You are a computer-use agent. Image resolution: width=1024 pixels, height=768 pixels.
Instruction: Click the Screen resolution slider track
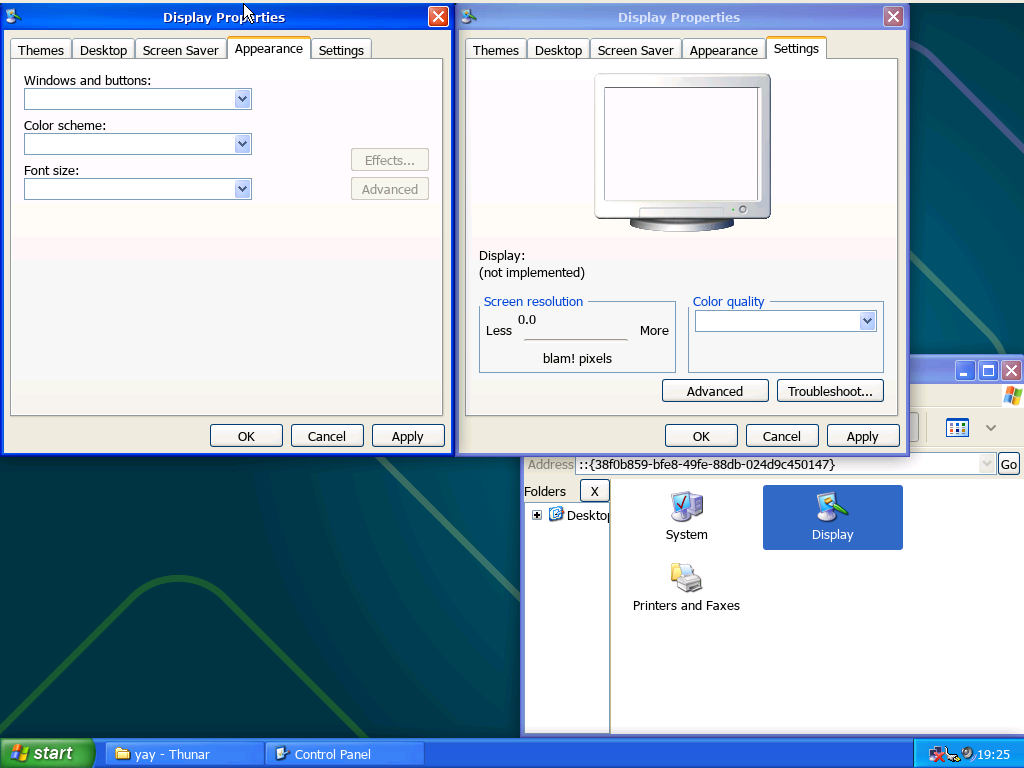[576, 339]
